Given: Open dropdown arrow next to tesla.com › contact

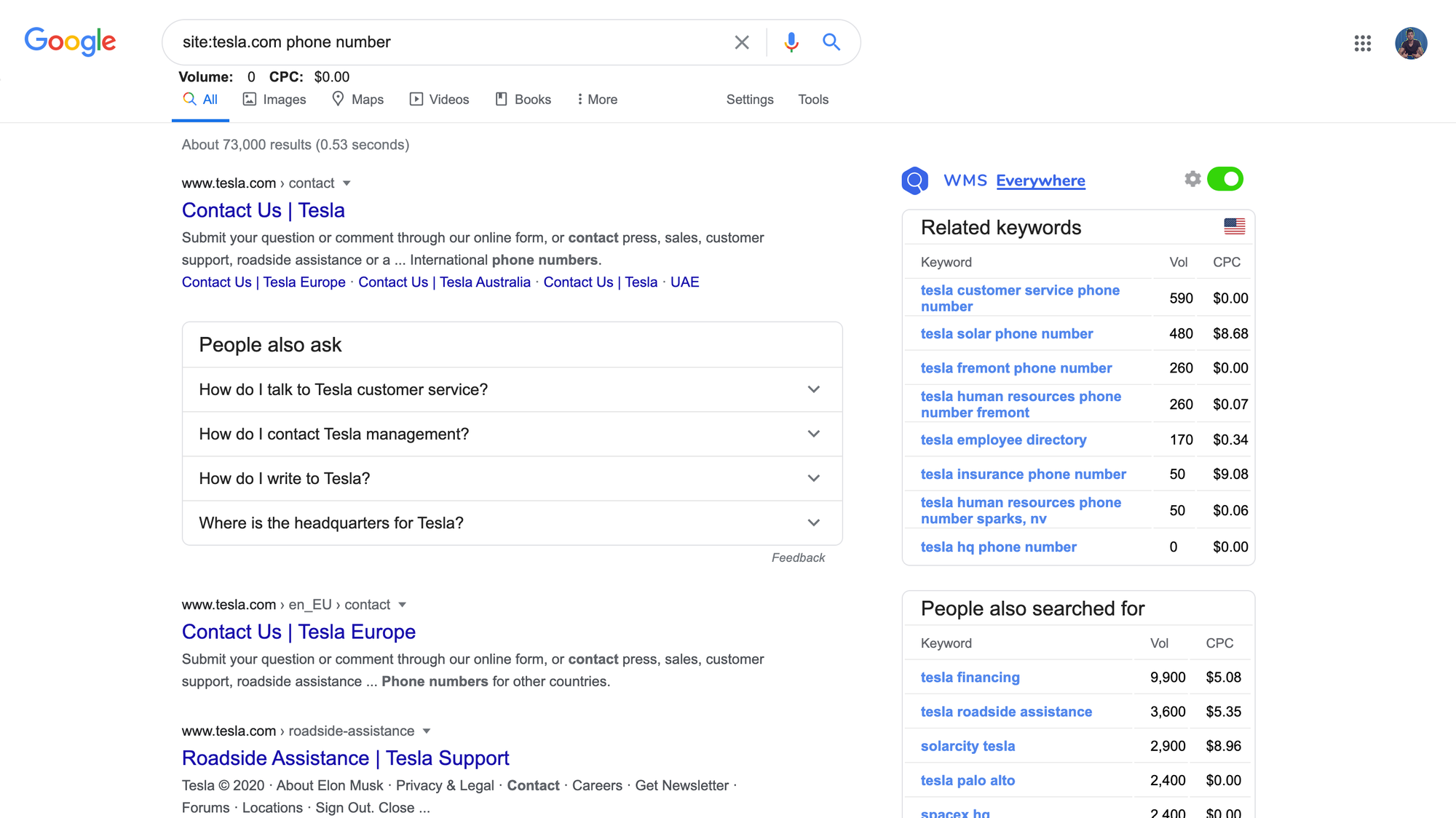Looking at the screenshot, I should pos(347,183).
